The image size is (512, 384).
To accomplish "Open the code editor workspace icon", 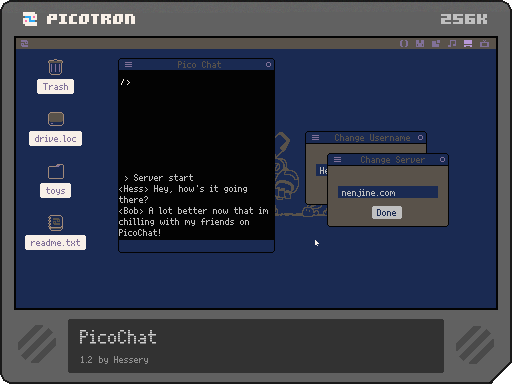I will [404, 44].
